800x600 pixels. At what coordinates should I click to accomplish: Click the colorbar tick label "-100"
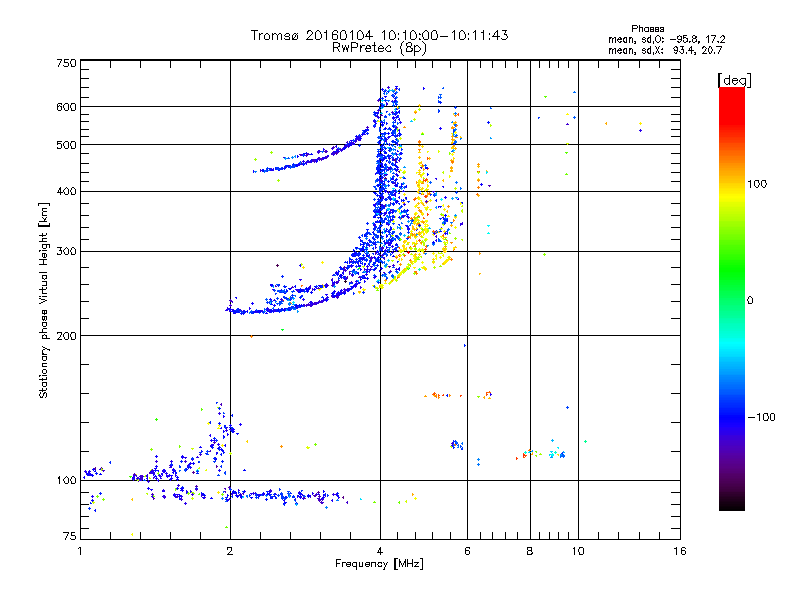(x=762, y=417)
